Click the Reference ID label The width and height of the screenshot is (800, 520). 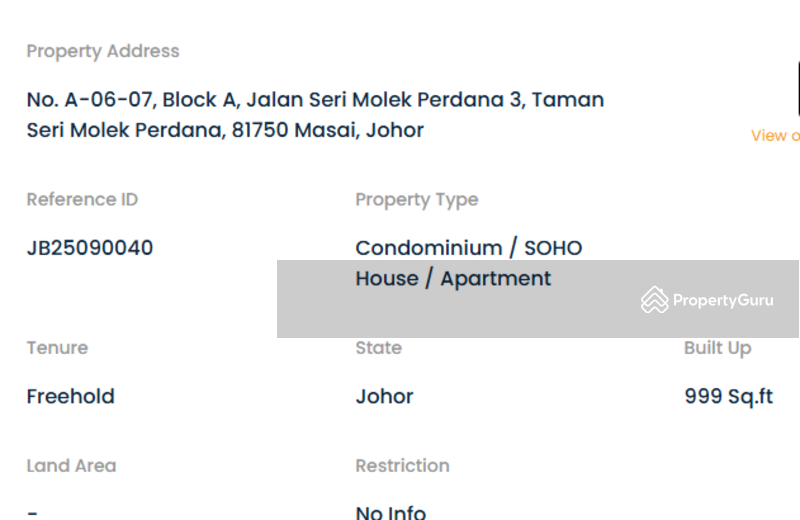click(x=82, y=199)
